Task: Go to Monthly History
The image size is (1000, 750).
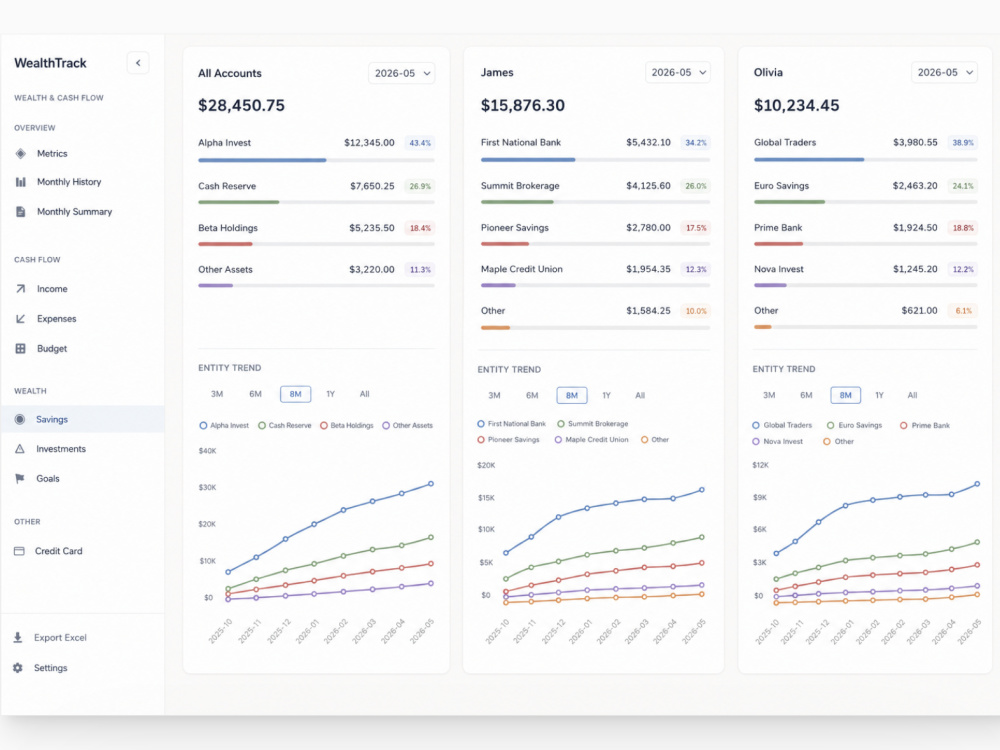Action: tap(69, 182)
